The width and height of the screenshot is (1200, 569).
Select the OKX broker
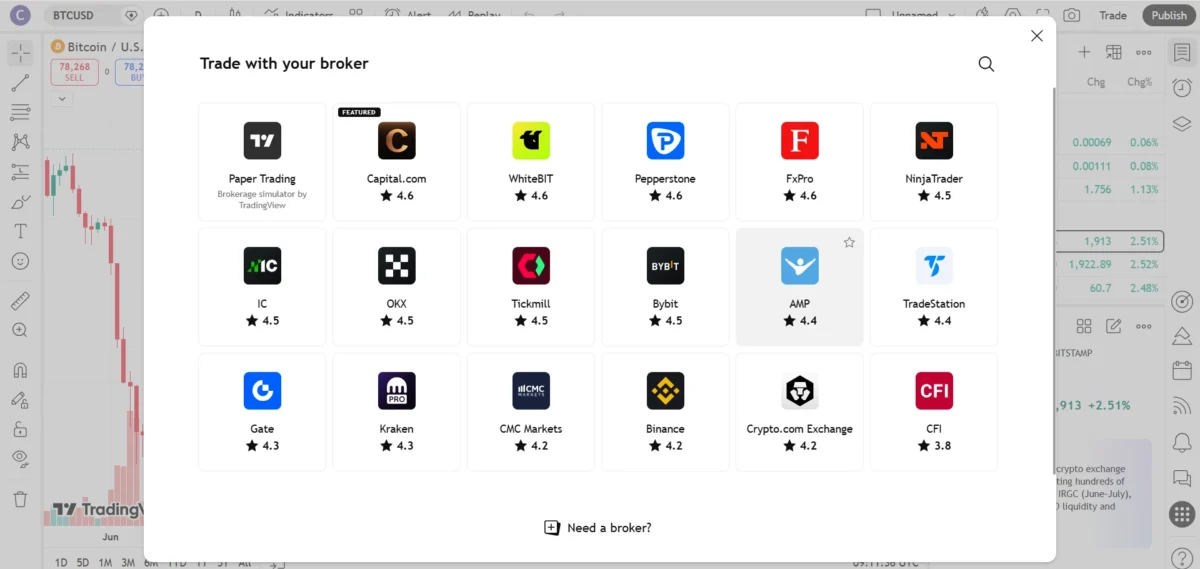coord(396,286)
